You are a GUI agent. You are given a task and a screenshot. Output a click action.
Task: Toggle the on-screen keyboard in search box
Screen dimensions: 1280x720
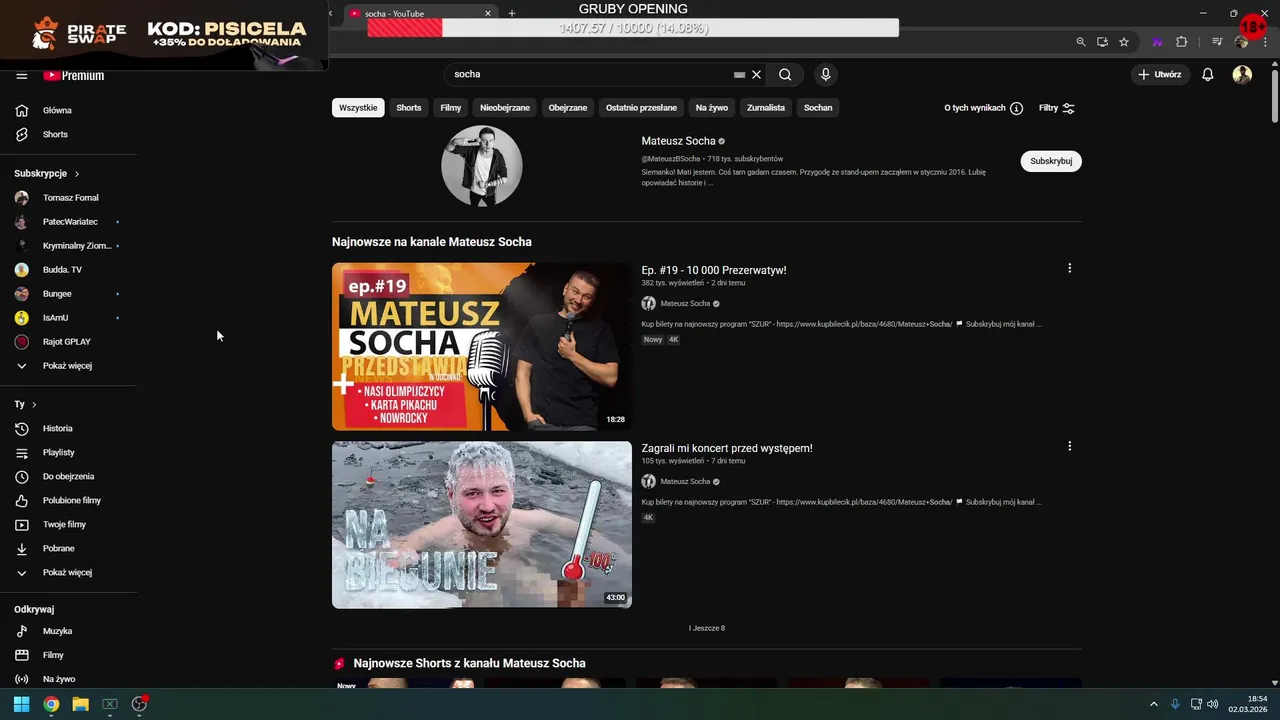click(x=739, y=74)
